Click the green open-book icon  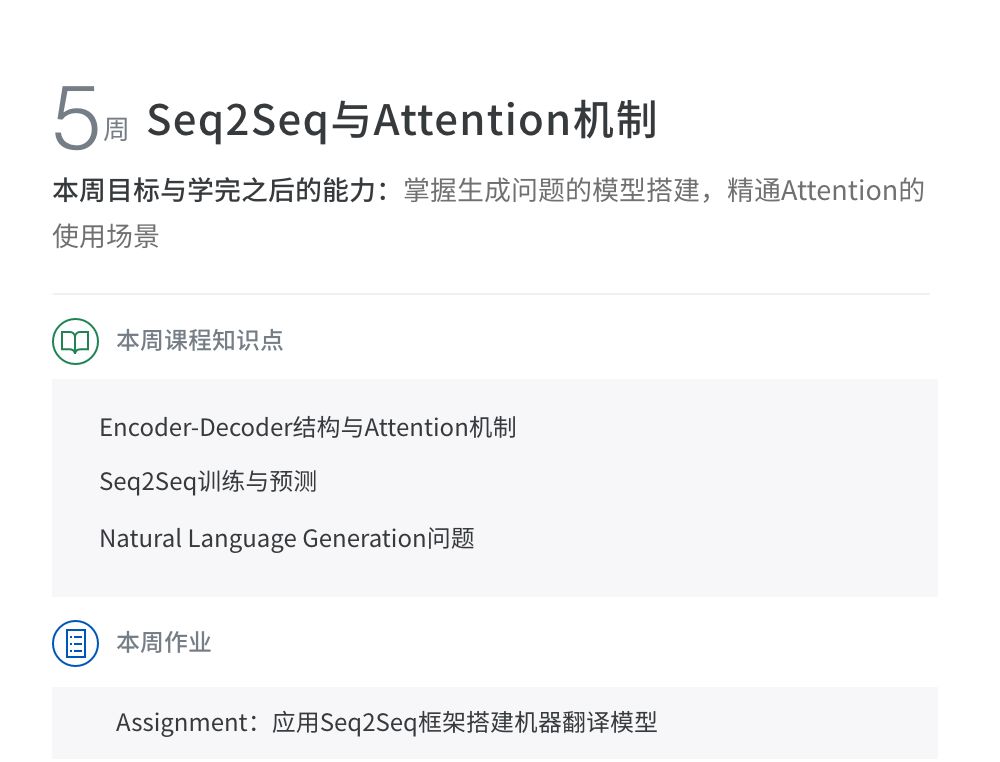75,342
